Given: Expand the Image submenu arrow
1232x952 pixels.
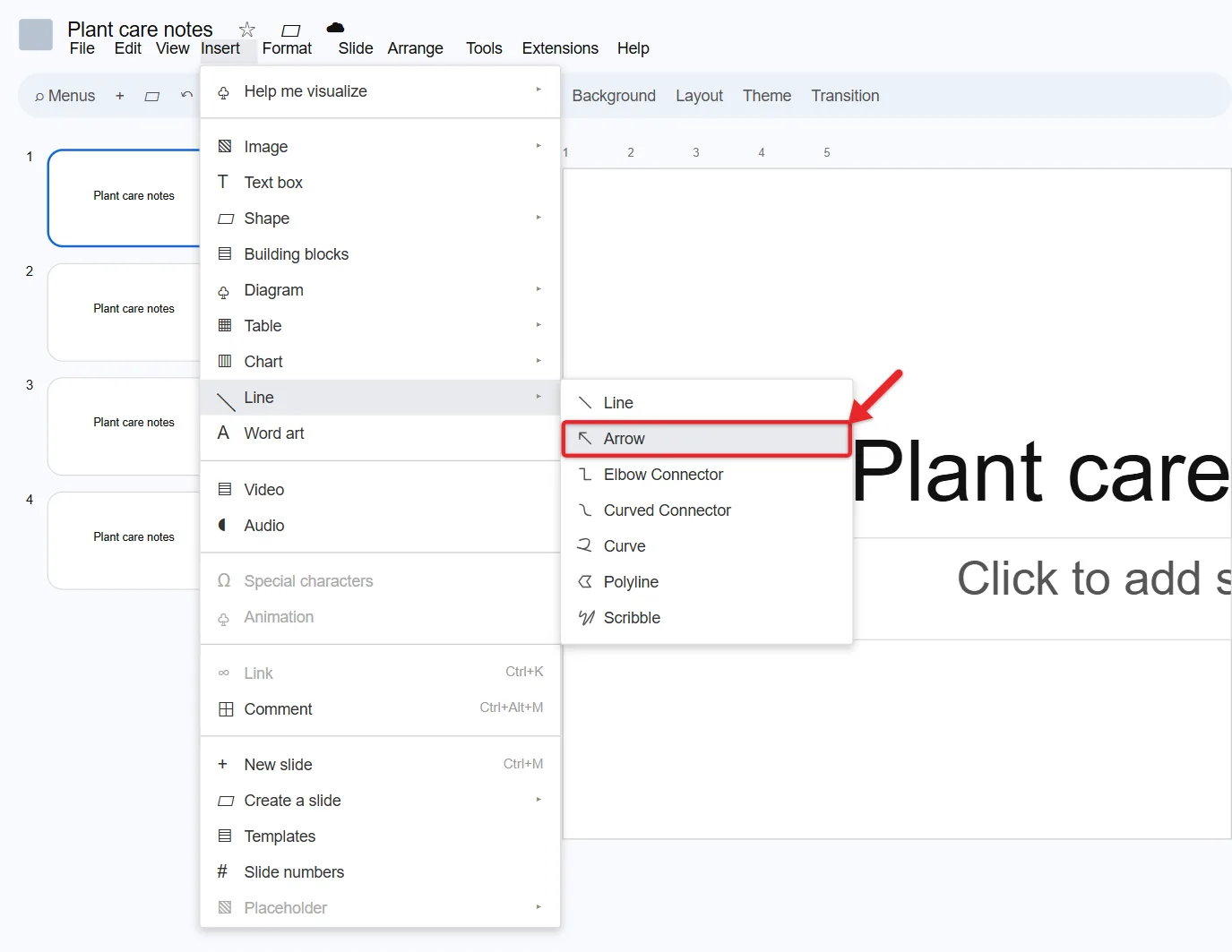Looking at the screenshot, I should [x=538, y=145].
